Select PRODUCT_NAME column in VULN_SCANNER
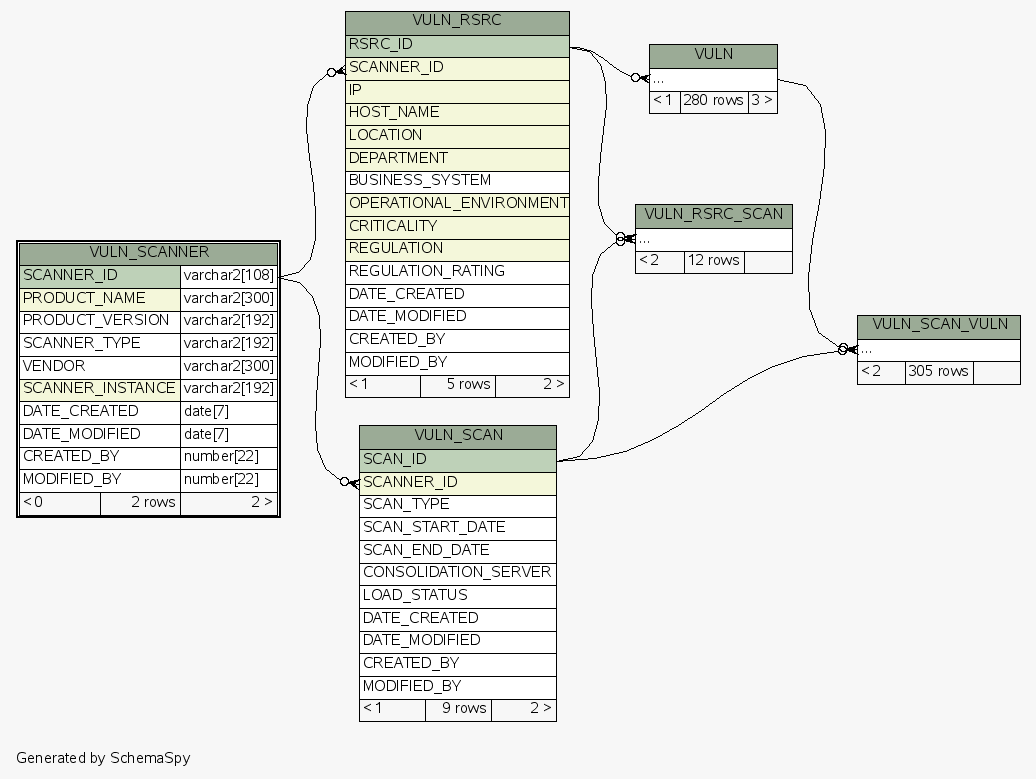The width and height of the screenshot is (1036, 779). point(99,298)
